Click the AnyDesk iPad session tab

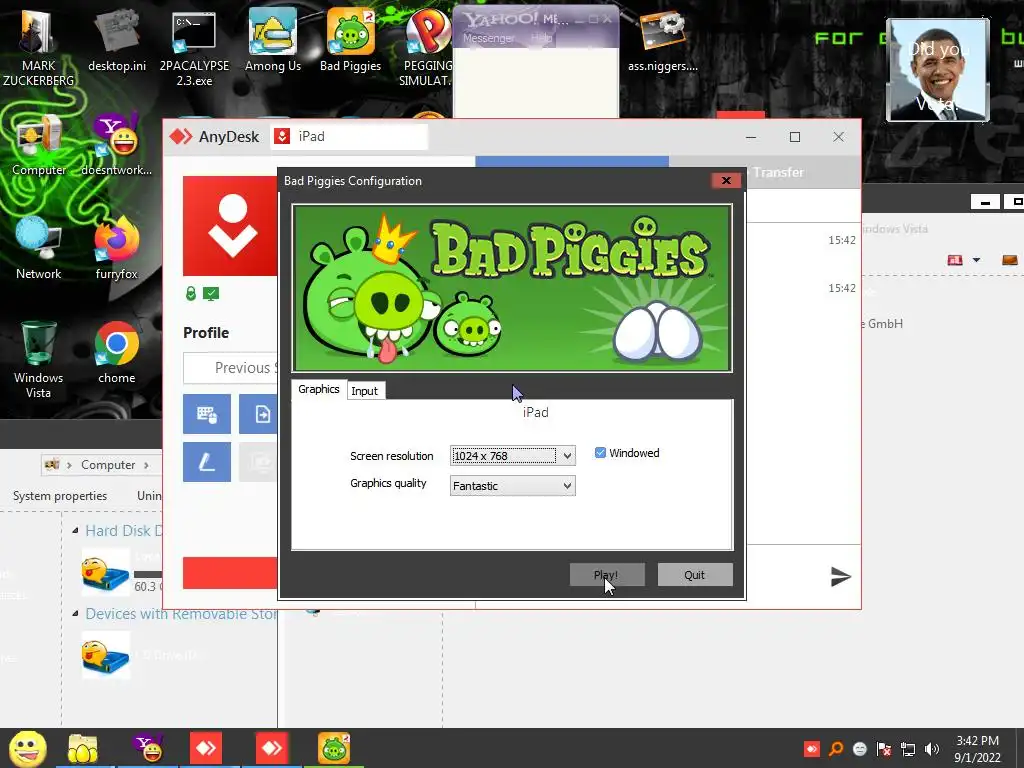349,136
